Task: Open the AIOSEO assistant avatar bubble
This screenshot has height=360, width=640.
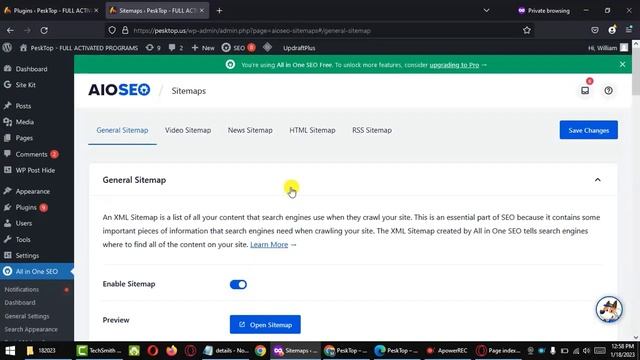Action: (x=609, y=309)
